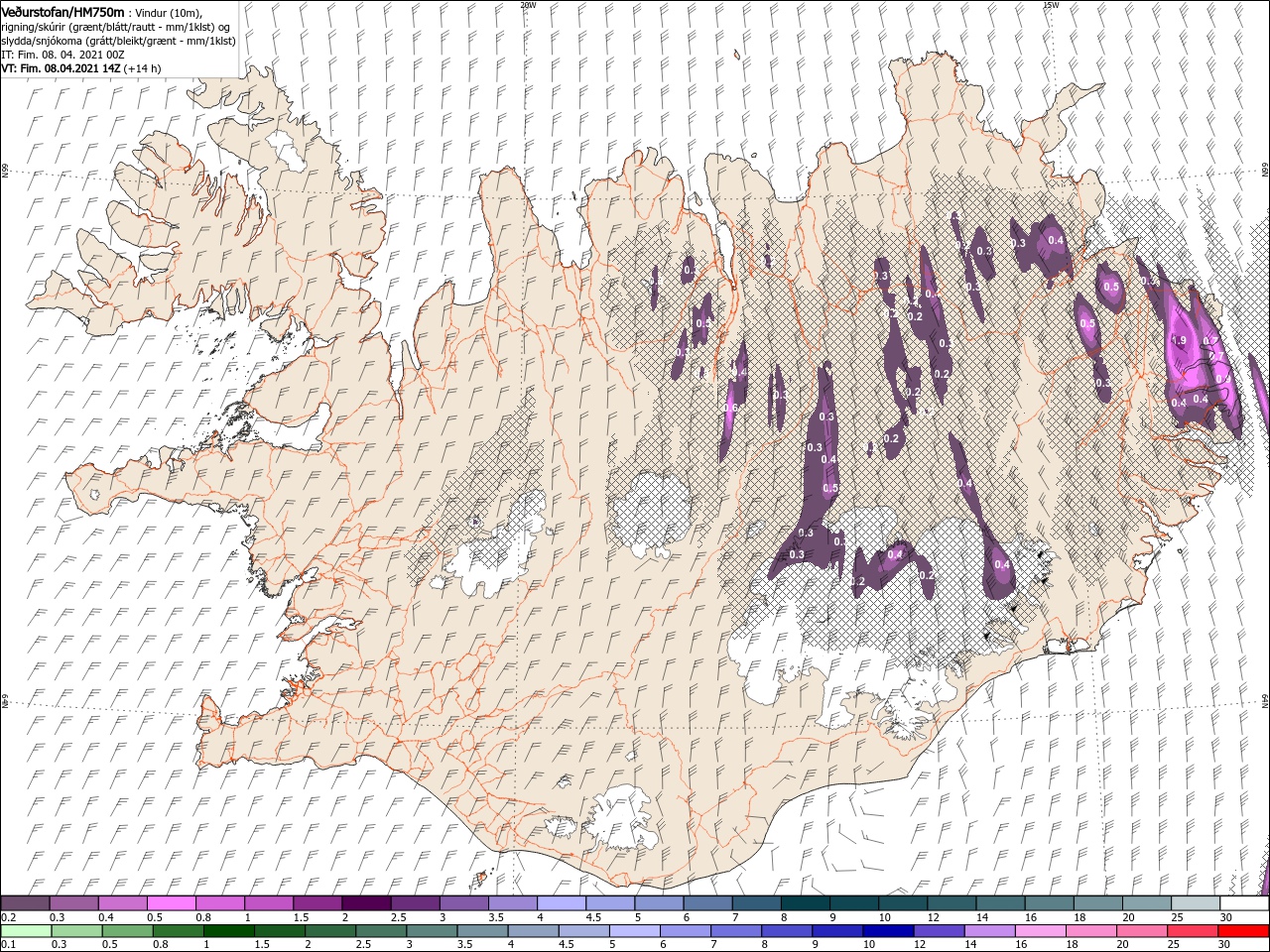
Task: Pick the grey-green 3 swatch in bottom legend row
Action: (432, 931)
